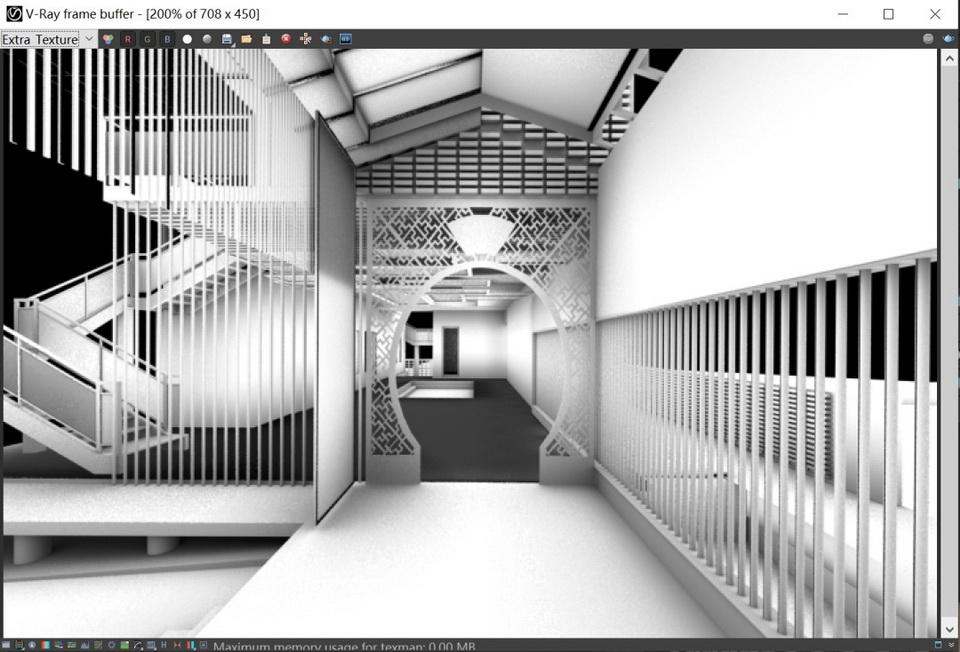Viewport: 960px width, 652px height.
Task: Toggle the blue channel view
Action: pyautogui.click(x=167, y=39)
